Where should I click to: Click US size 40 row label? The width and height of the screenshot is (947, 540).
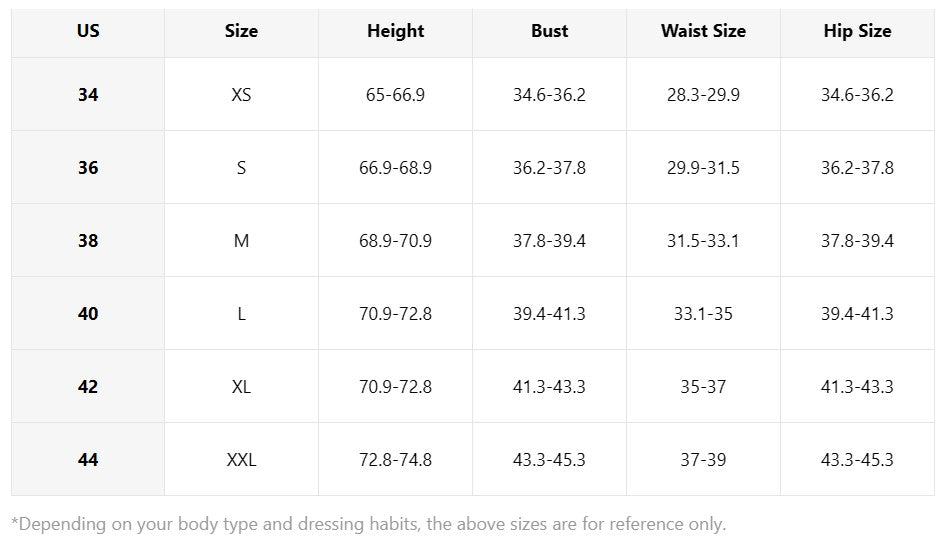88,314
